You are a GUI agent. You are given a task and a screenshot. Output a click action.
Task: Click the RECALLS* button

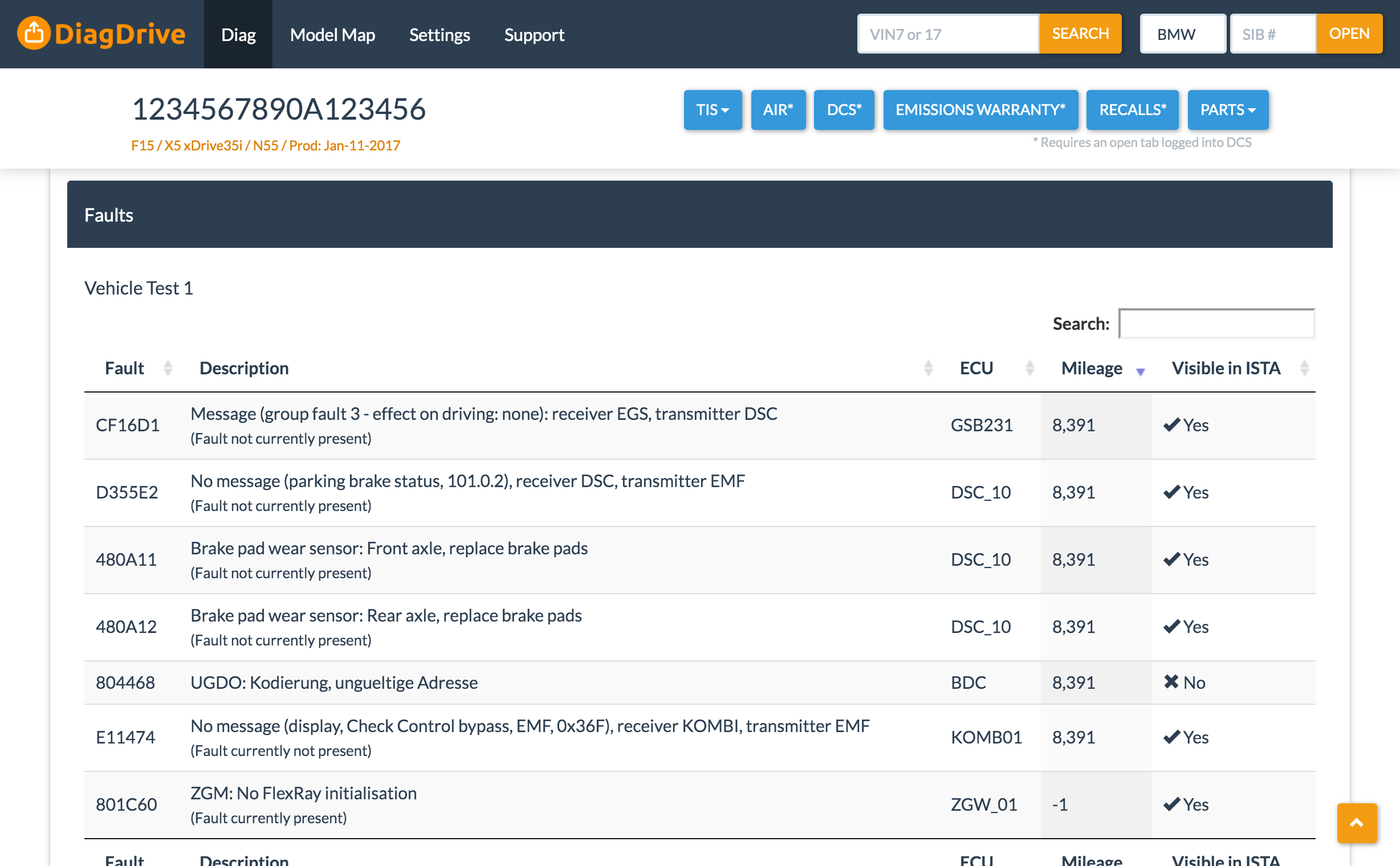click(x=1132, y=109)
